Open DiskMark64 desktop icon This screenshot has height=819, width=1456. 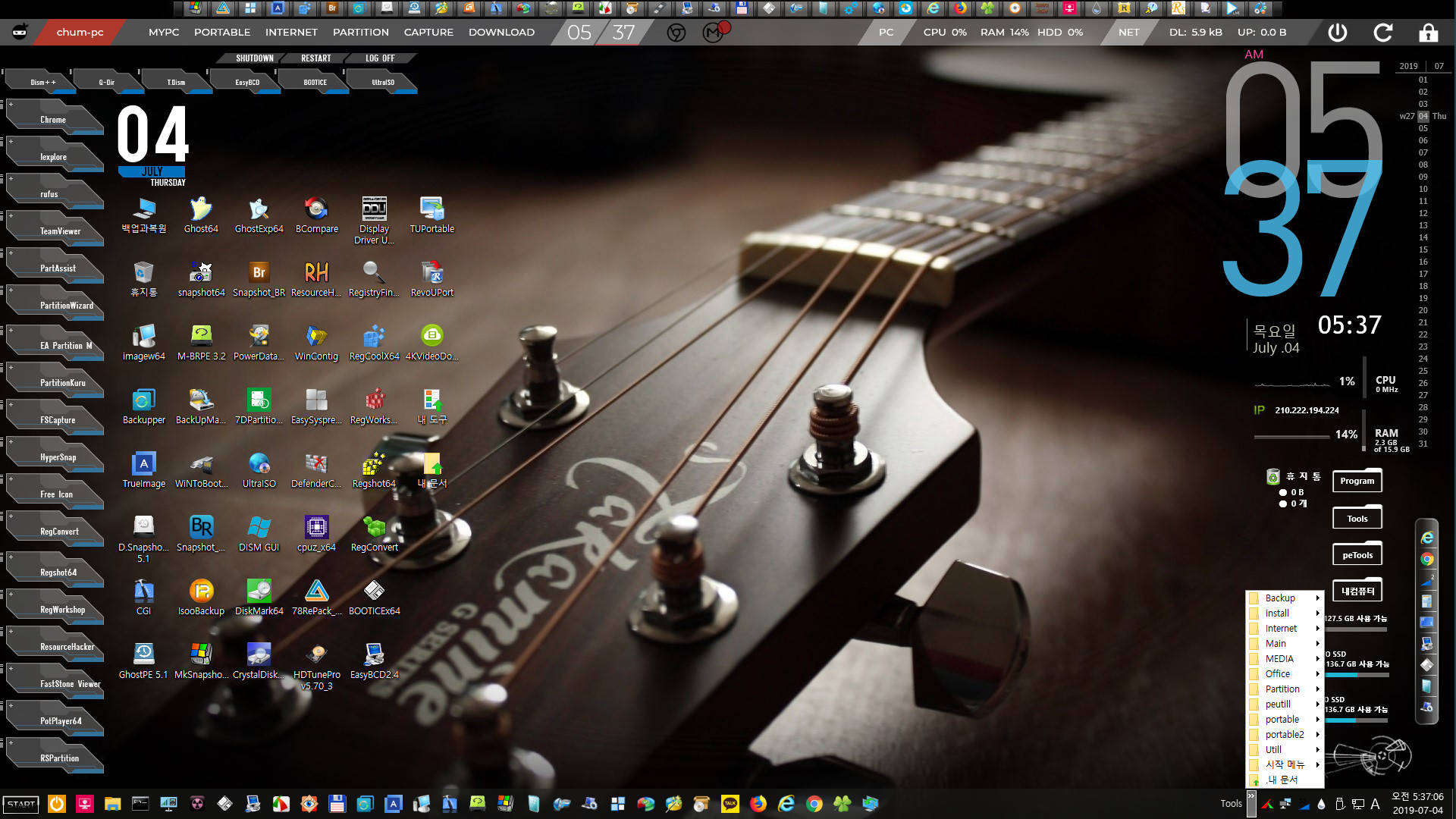tap(259, 598)
